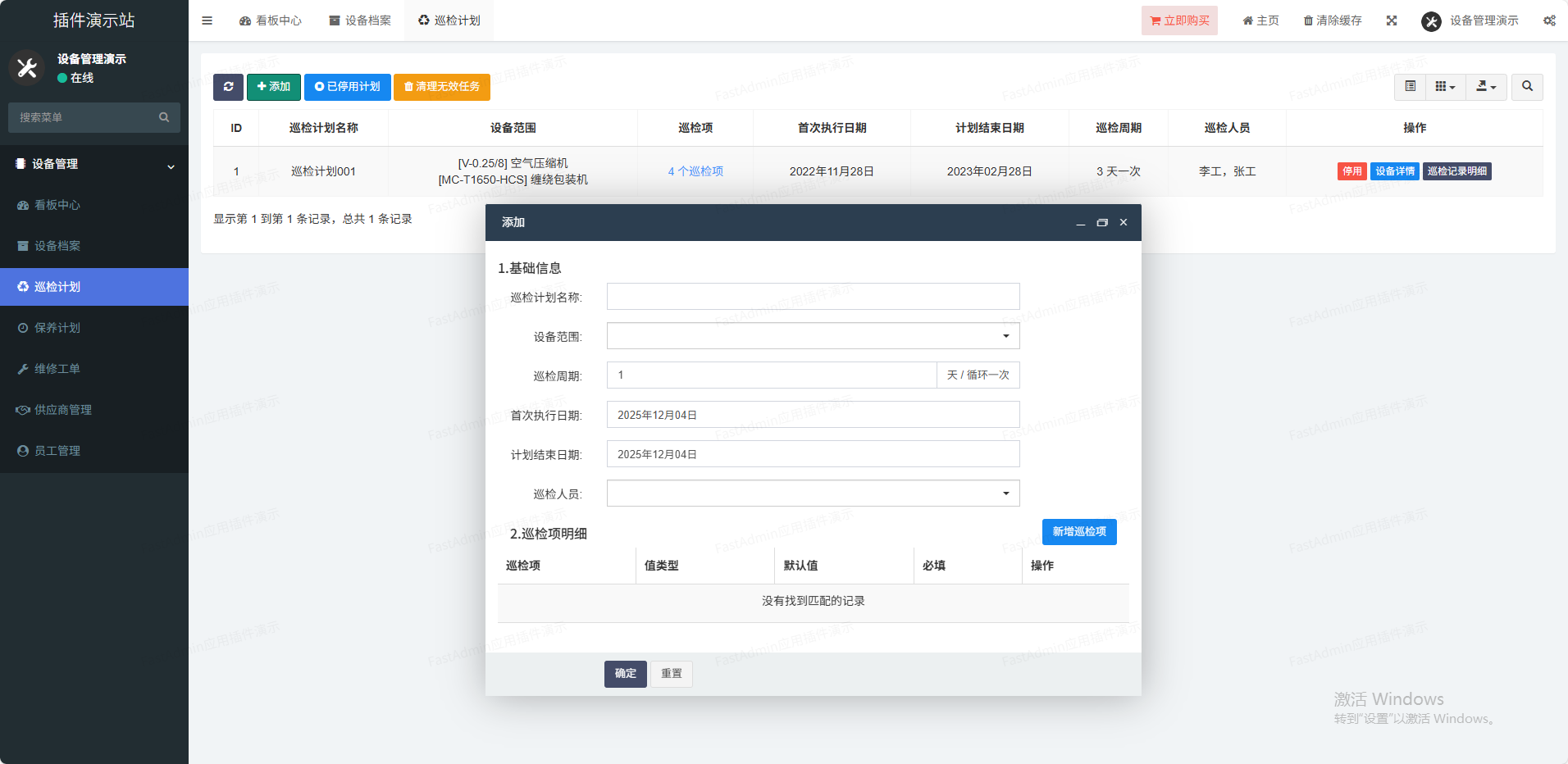Click the refresh icon in table toolbar
Viewport: 1568px width, 764px height.
(x=228, y=87)
